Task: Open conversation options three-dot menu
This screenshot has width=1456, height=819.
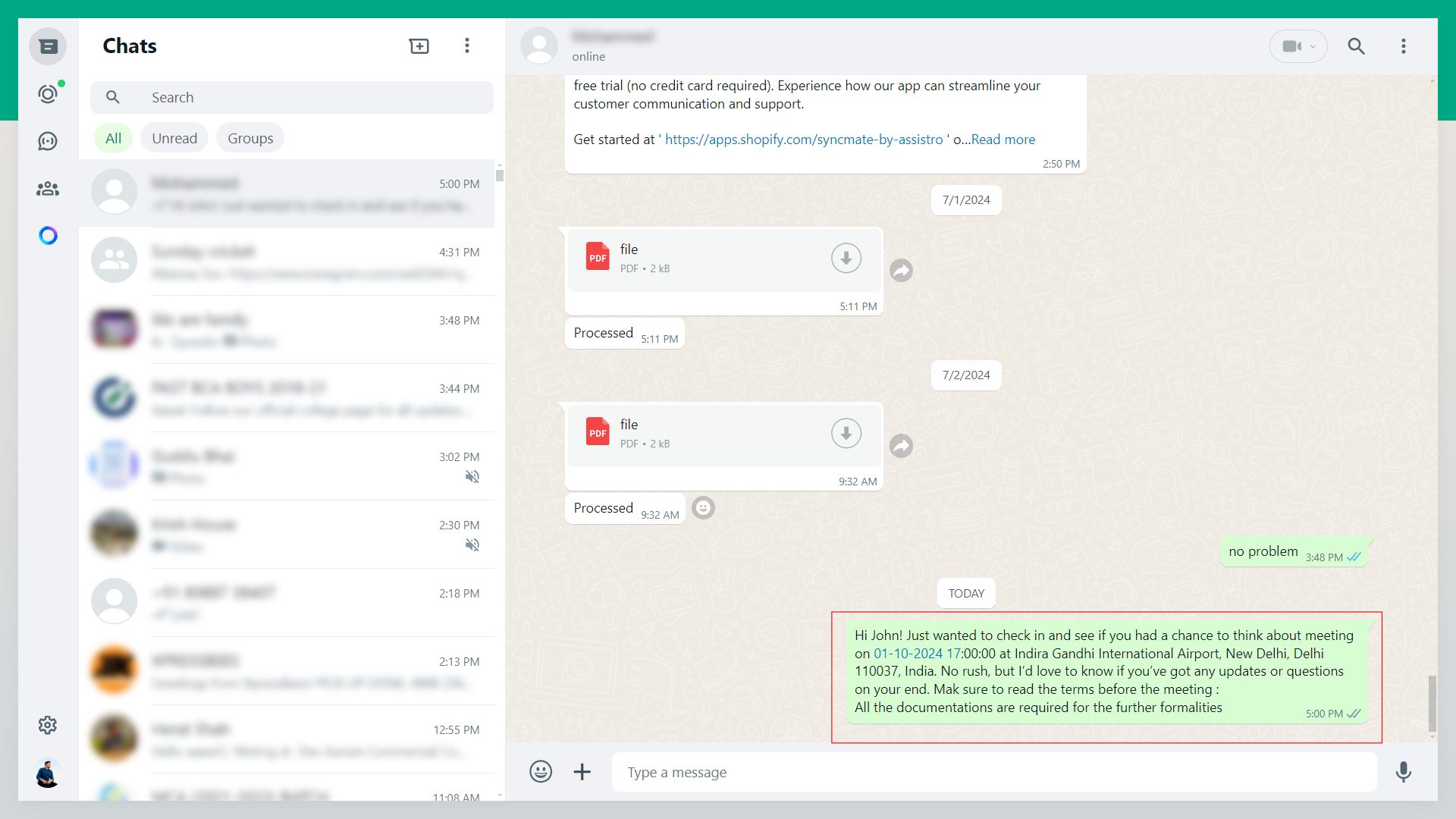Action: coord(1403,46)
